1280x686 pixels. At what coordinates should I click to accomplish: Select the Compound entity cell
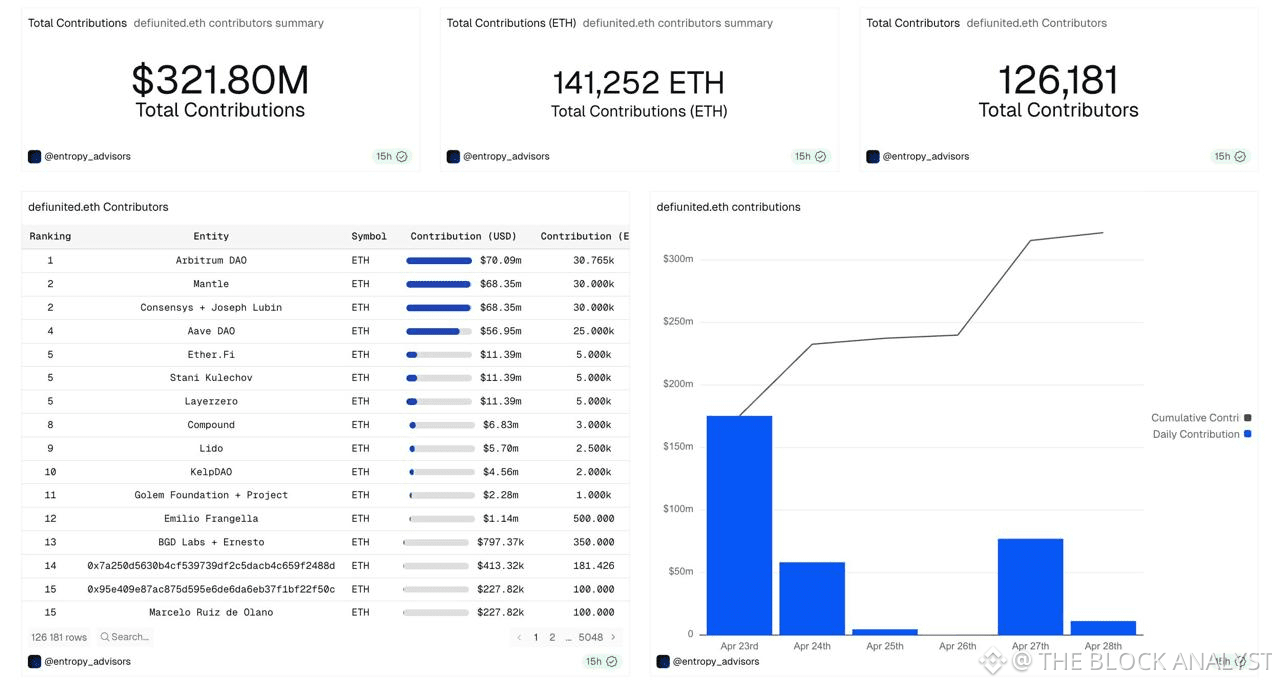(211, 425)
